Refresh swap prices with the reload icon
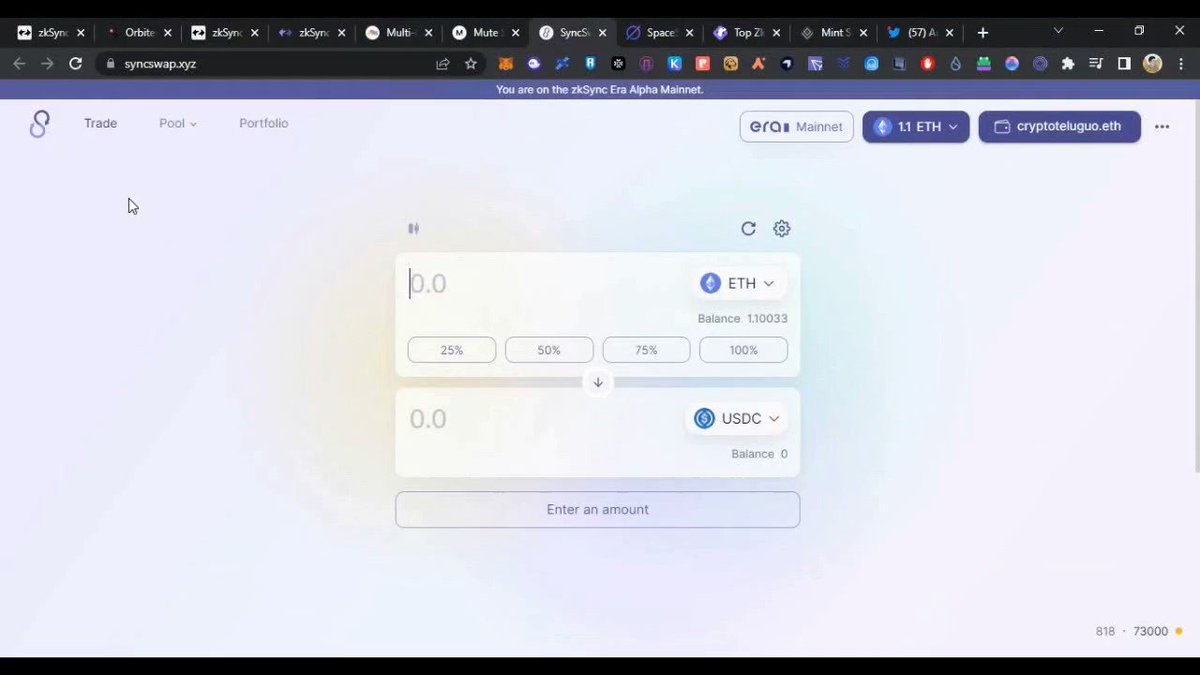Image resolution: width=1200 pixels, height=675 pixels. pos(748,229)
